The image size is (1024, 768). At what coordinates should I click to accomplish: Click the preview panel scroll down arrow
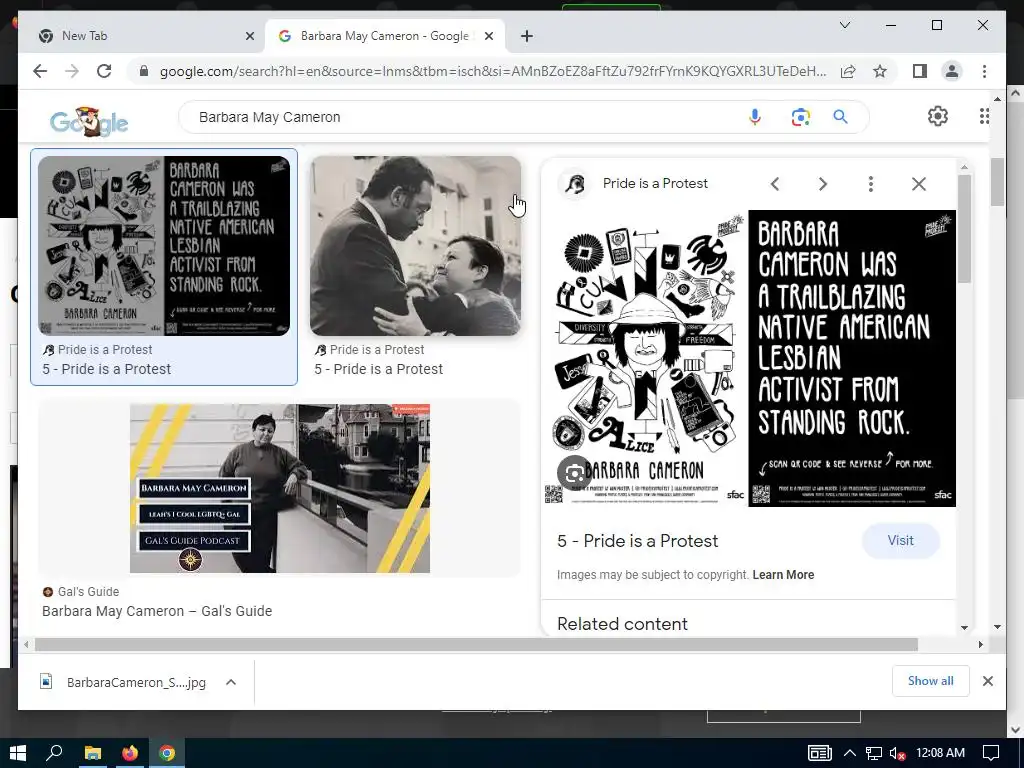pyautogui.click(x=964, y=628)
